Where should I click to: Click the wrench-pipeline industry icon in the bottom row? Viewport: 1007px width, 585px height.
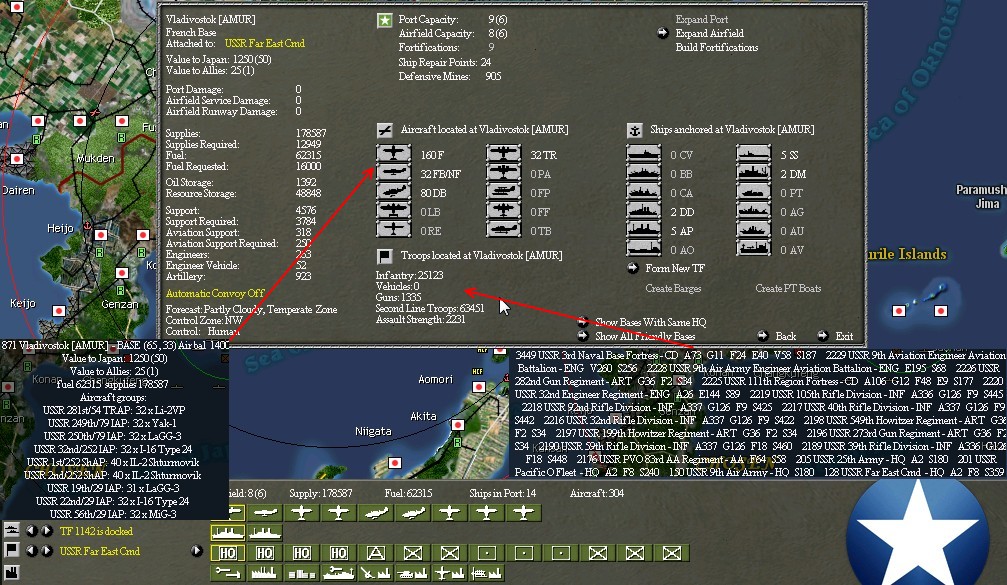[x=228, y=572]
